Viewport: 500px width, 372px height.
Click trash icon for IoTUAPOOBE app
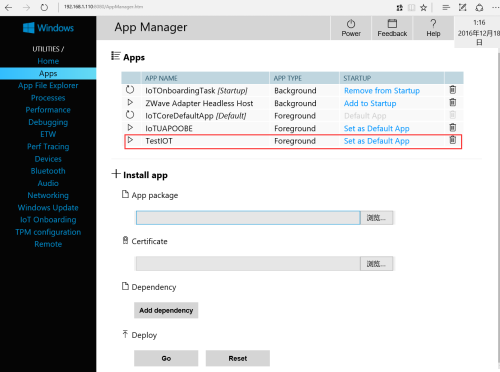coord(452,127)
